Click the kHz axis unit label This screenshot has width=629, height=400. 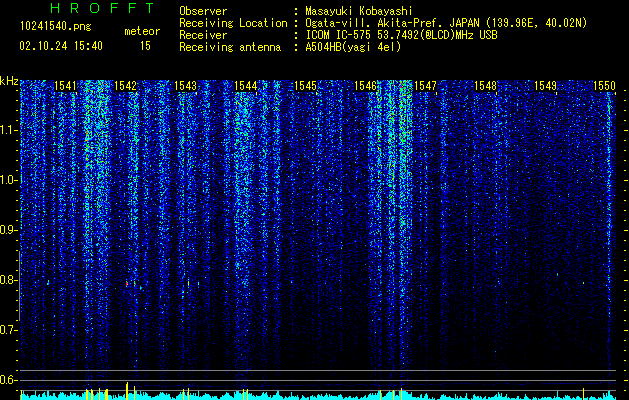click(9, 81)
